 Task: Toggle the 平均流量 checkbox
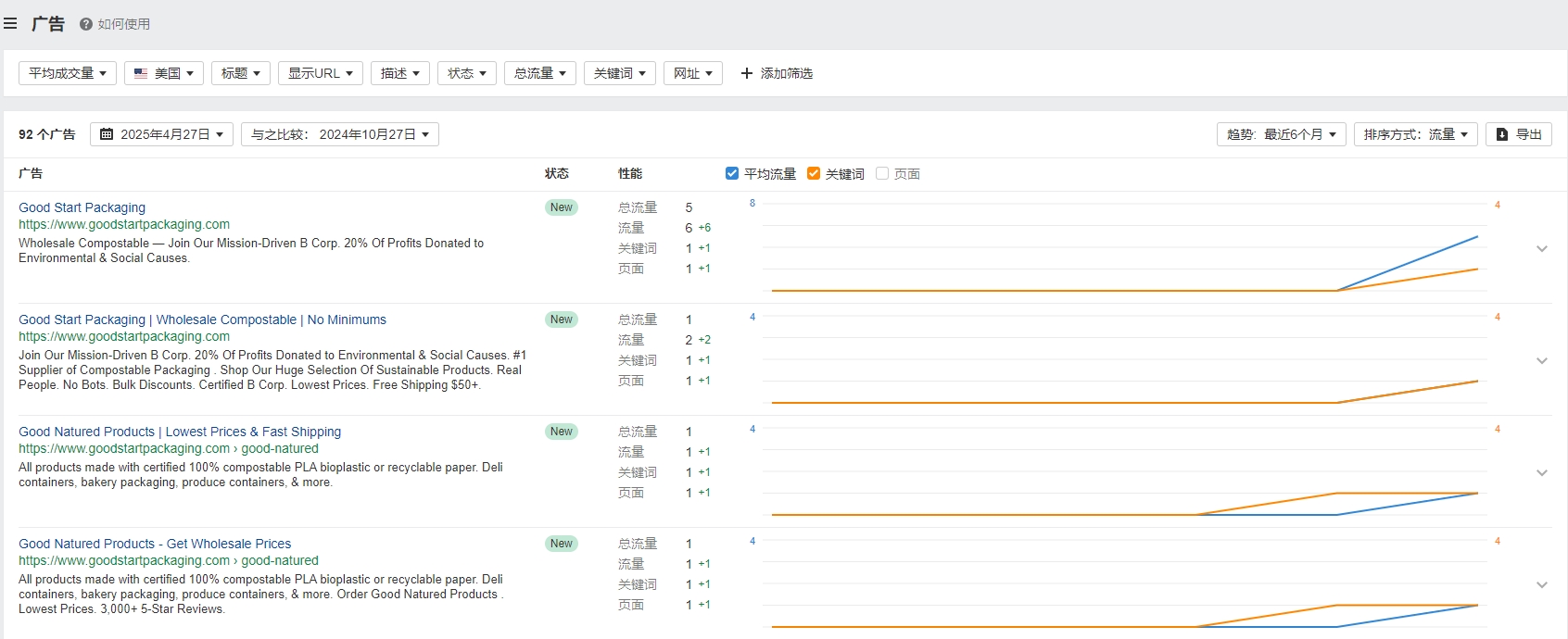coord(732,173)
